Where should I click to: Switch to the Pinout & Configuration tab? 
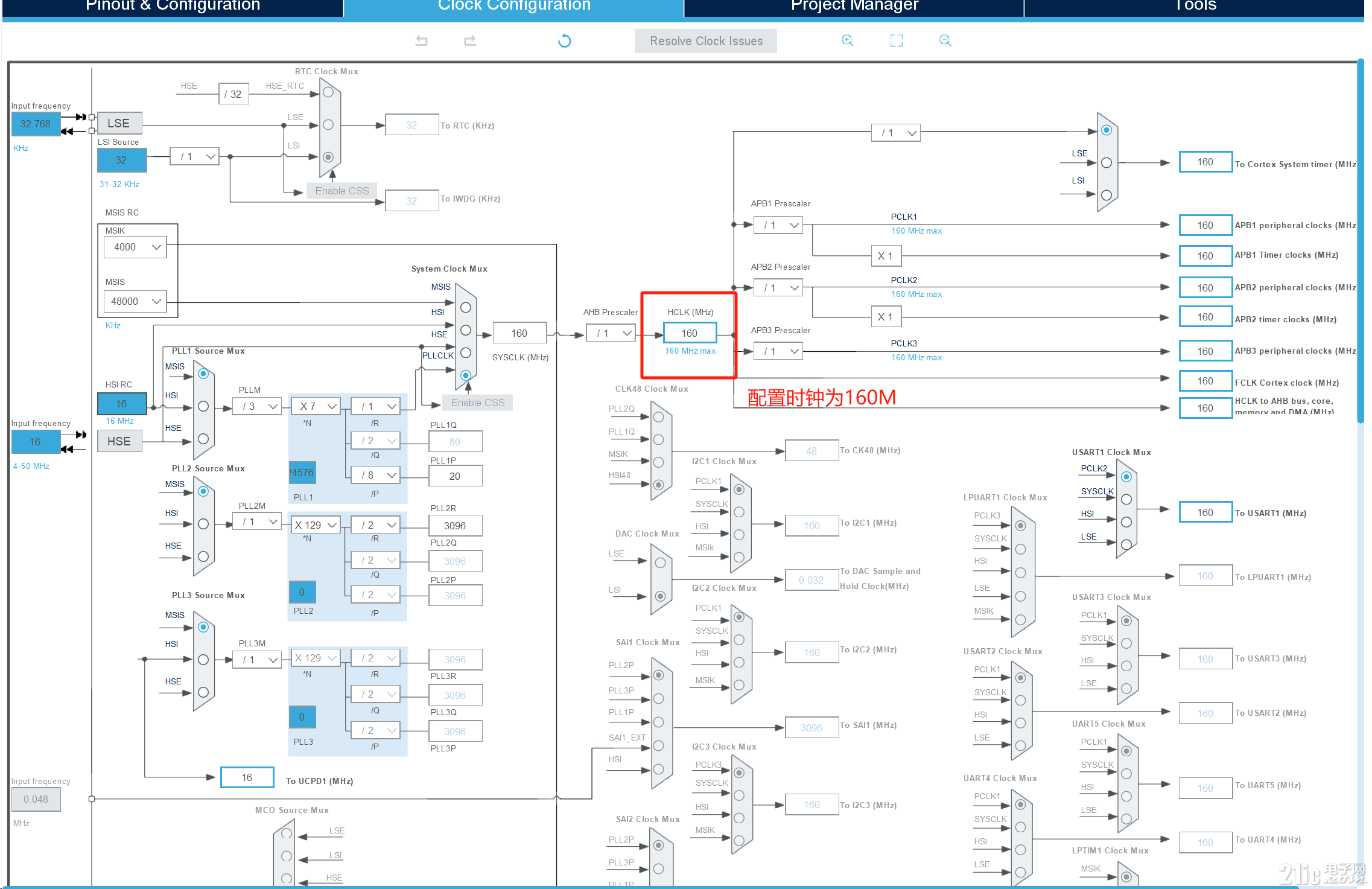click(x=173, y=6)
